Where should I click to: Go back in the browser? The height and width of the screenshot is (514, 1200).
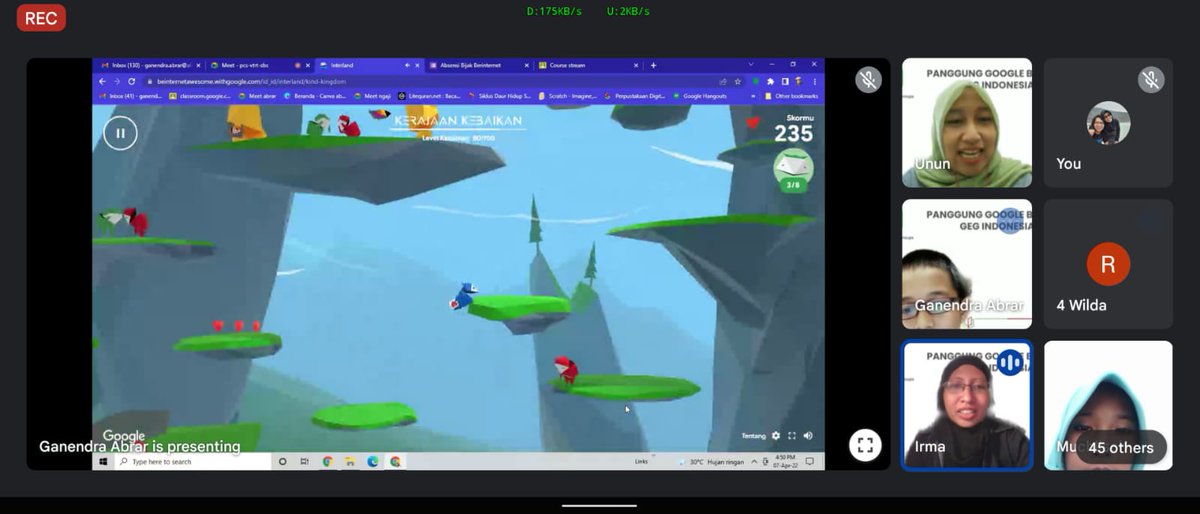coord(102,81)
